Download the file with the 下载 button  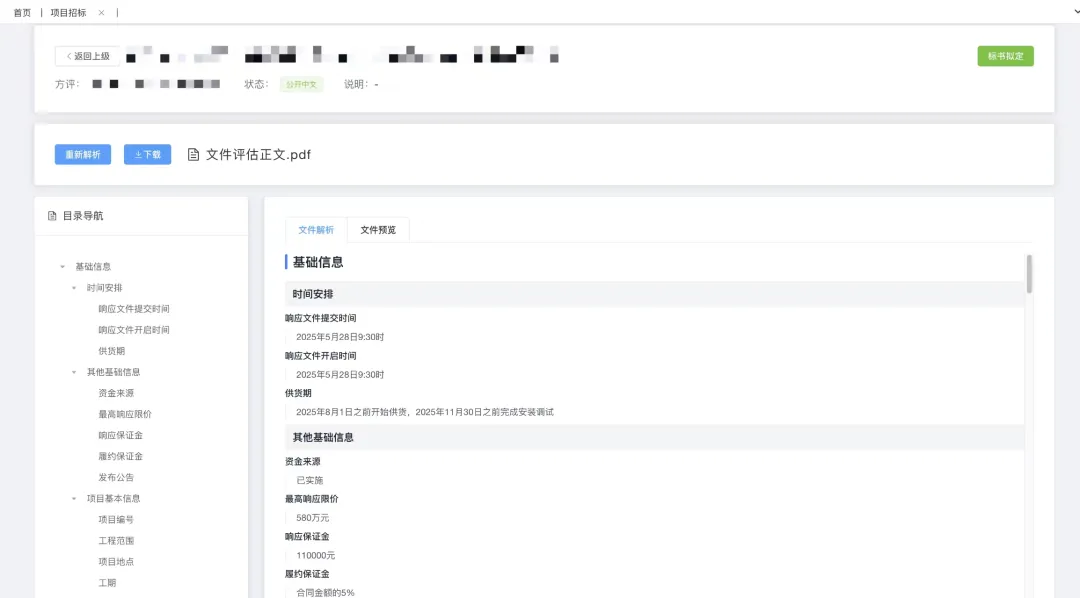click(147, 155)
